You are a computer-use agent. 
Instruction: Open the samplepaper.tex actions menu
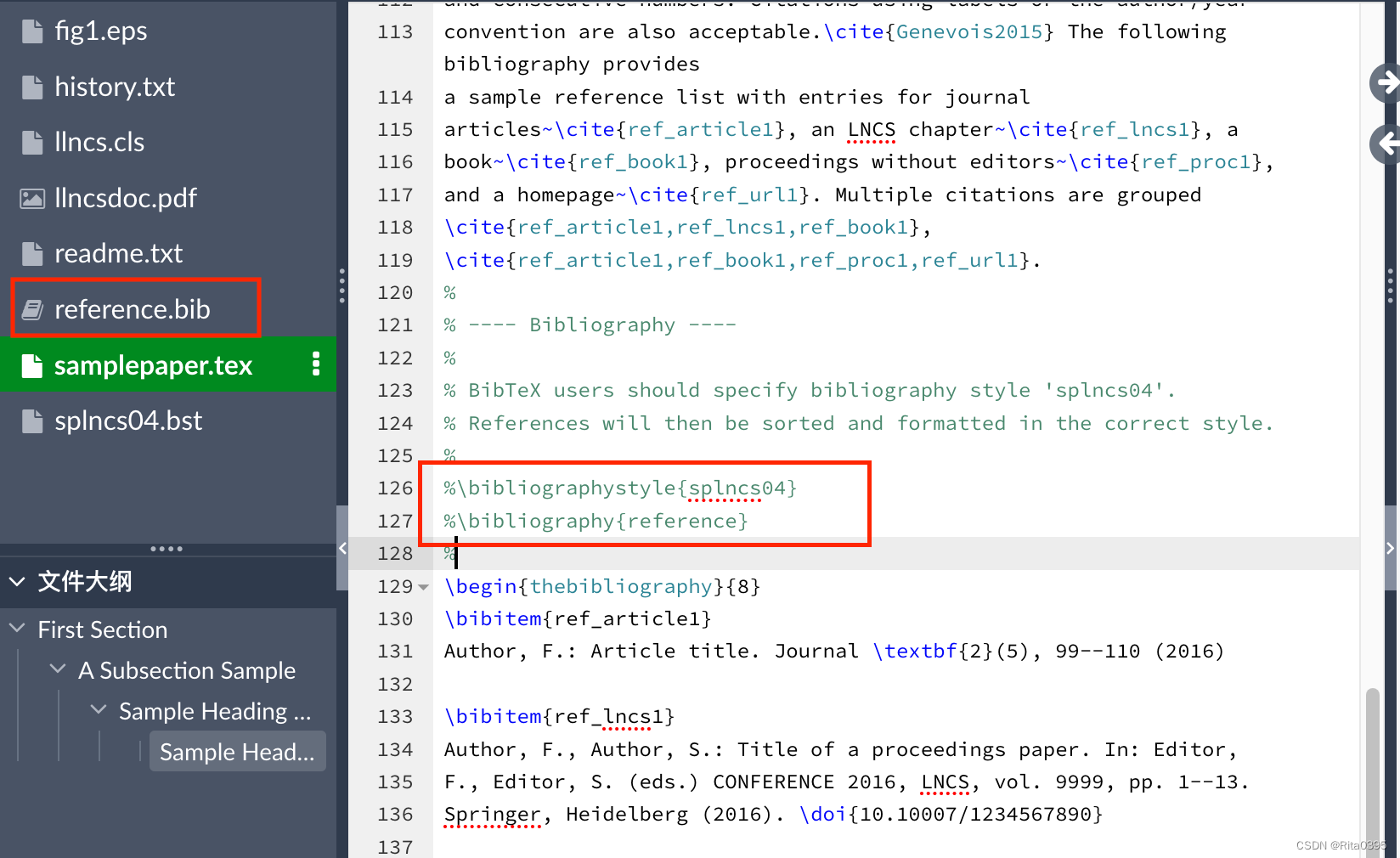point(315,365)
